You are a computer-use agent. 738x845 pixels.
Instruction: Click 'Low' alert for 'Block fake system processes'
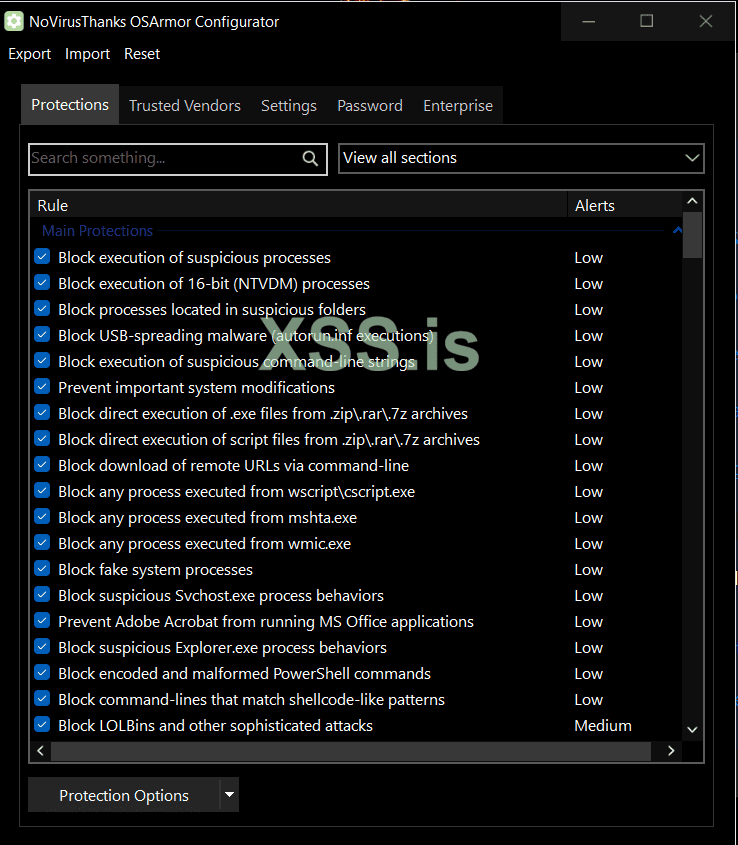588,570
